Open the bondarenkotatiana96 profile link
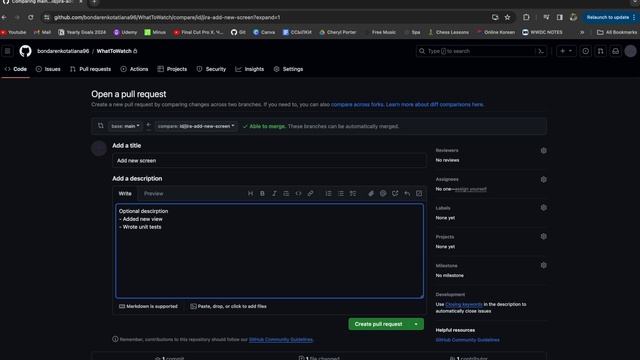Viewport: 640px width, 360px height. 63,51
